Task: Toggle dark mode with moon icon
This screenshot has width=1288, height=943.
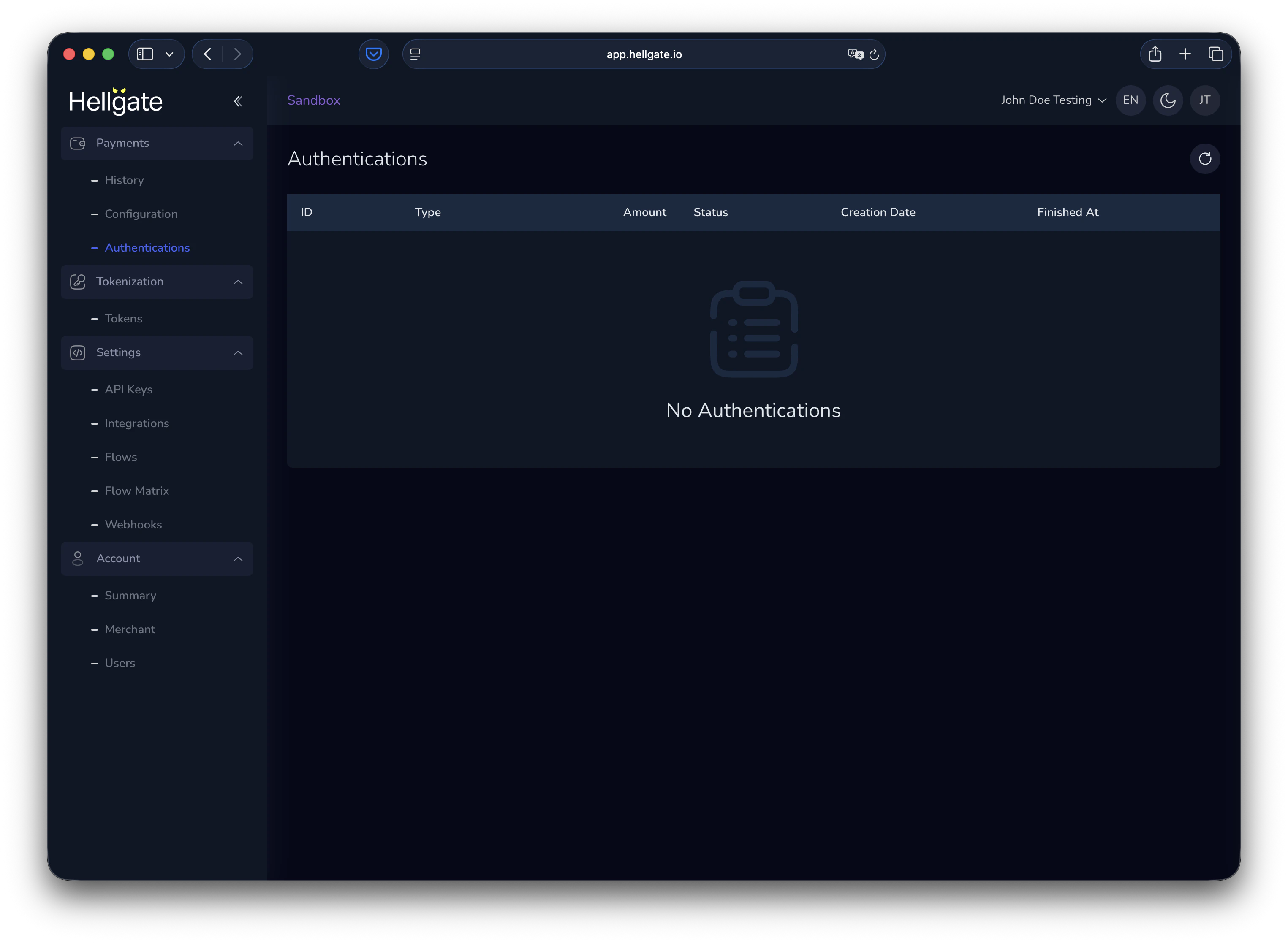Action: tap(1168, 100)
